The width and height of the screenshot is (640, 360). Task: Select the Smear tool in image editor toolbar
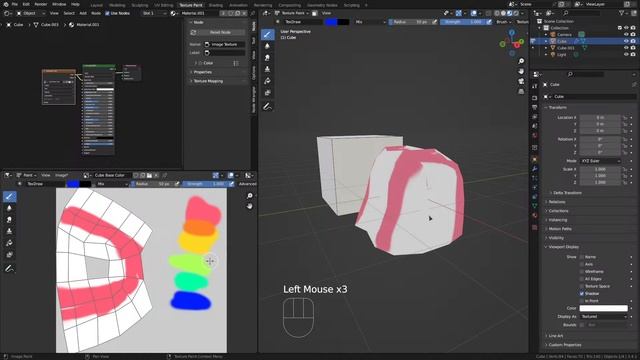click(9, 220)
